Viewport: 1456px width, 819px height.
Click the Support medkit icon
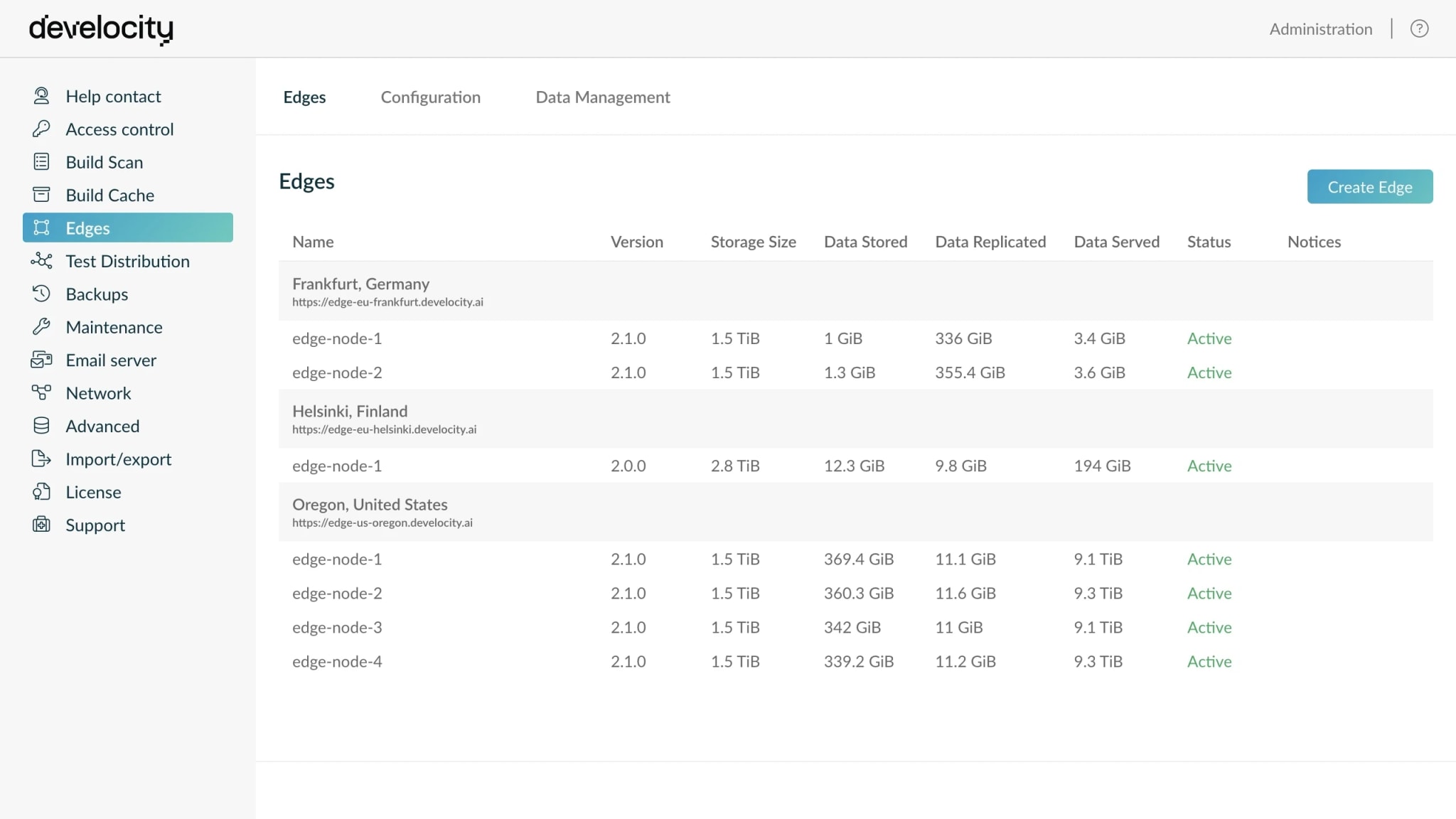tap(41, 525)
